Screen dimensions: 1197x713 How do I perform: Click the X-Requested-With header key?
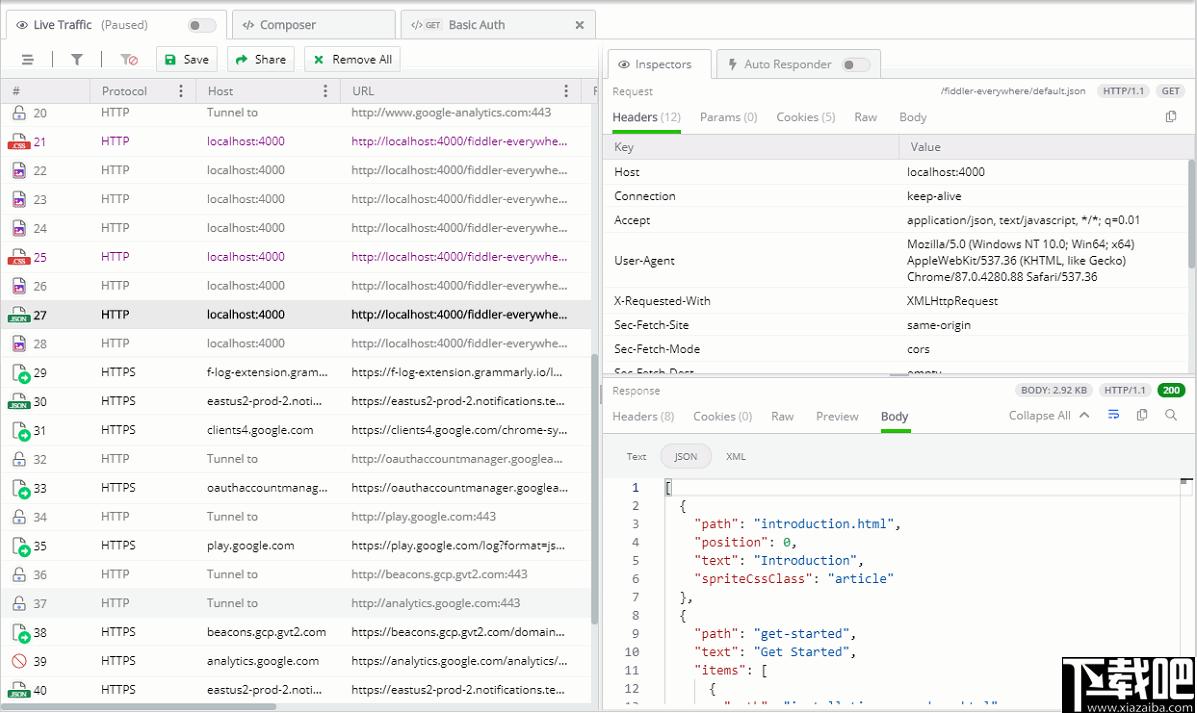coord(662,301)
